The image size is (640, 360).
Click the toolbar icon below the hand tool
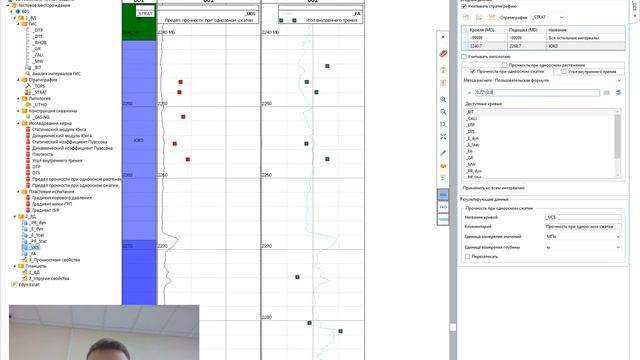click(443, 178)
